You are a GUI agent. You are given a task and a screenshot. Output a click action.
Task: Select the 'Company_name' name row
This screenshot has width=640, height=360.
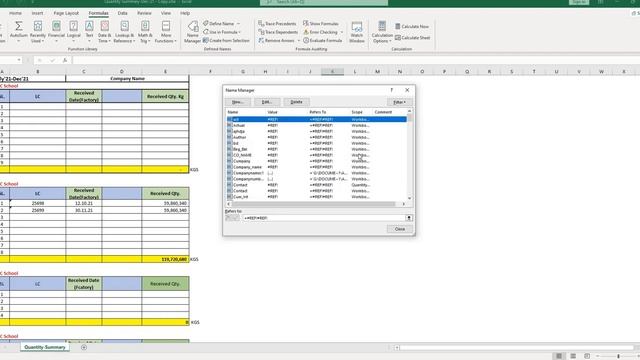(317, 167)
